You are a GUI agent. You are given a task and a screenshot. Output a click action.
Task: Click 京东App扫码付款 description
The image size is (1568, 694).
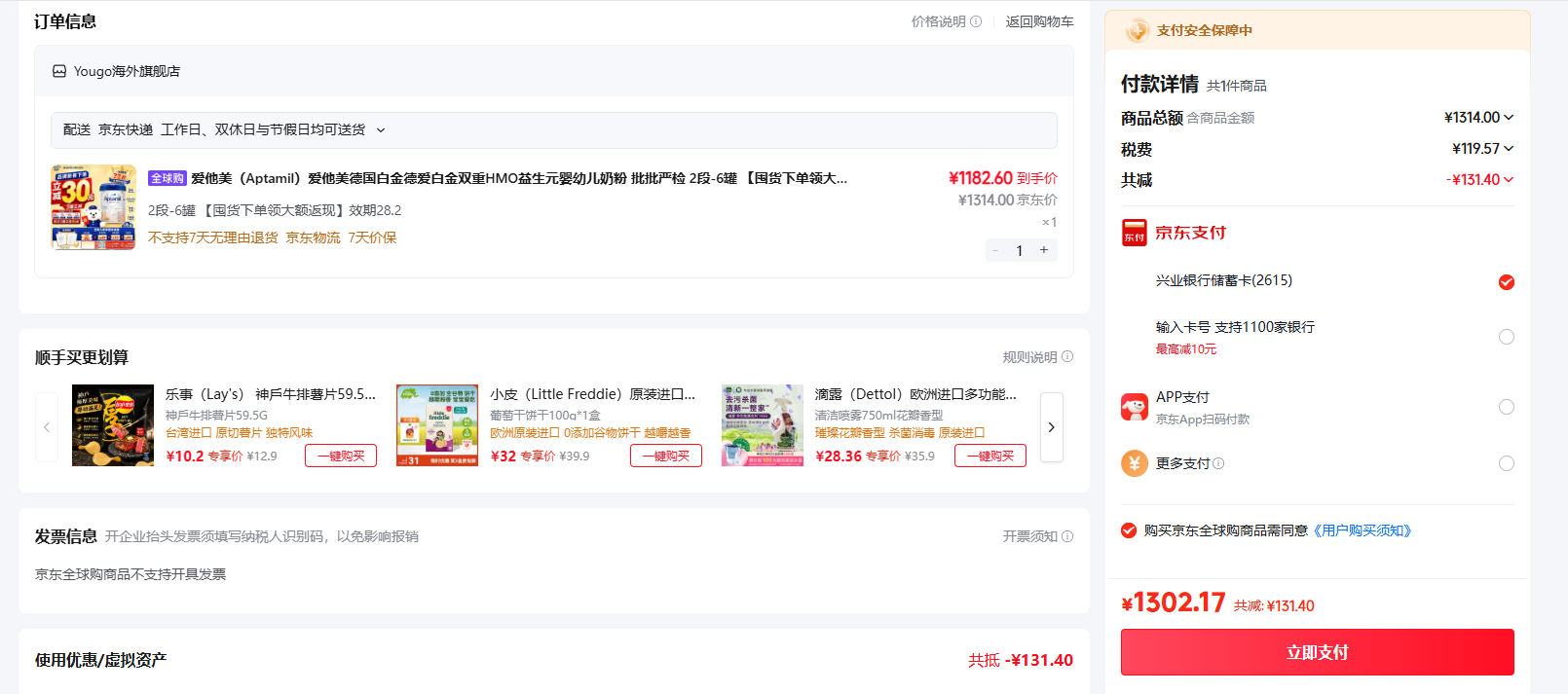coord(1202,420)
